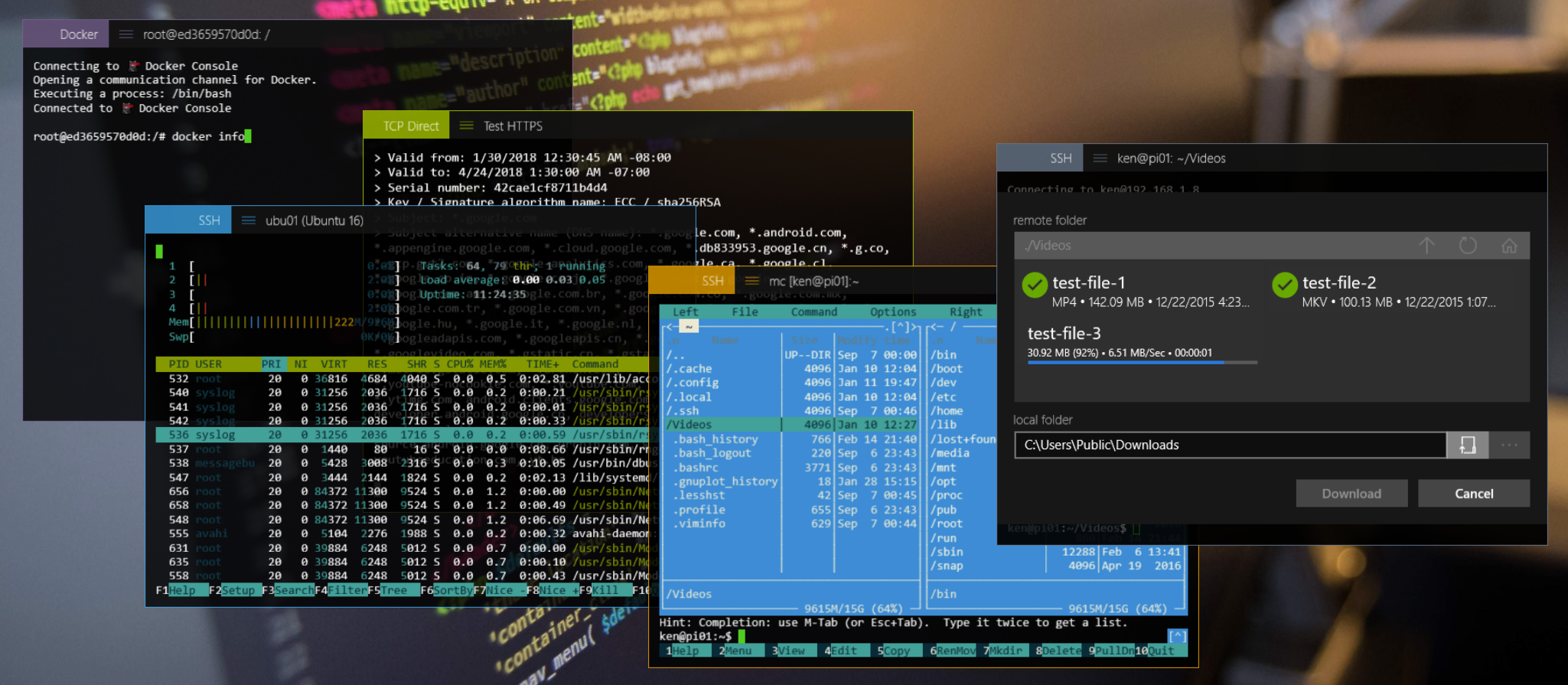Screen dimensions: 1568x685
Task: Select the Docker tab label
Action: pyautogui.click(x=79, y=34)
